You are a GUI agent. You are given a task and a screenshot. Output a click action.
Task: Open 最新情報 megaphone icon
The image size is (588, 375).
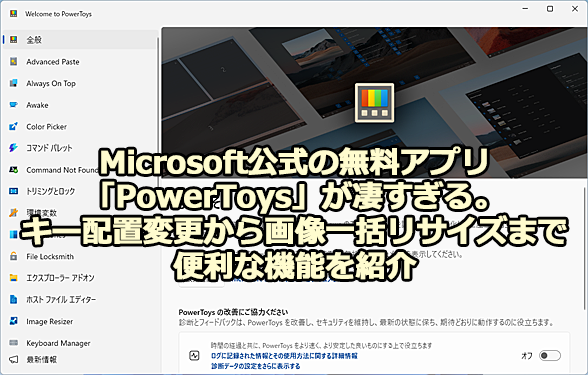tap(14, 360)
